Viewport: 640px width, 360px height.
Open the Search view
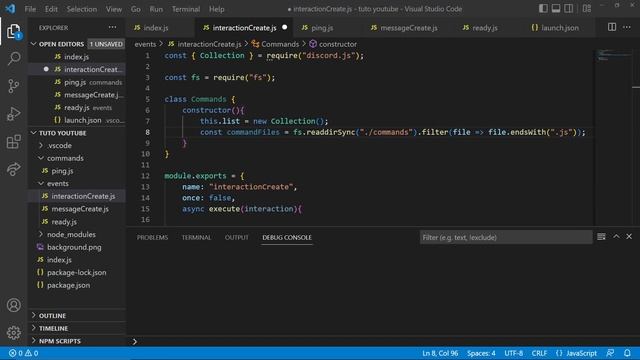[13, 58]
